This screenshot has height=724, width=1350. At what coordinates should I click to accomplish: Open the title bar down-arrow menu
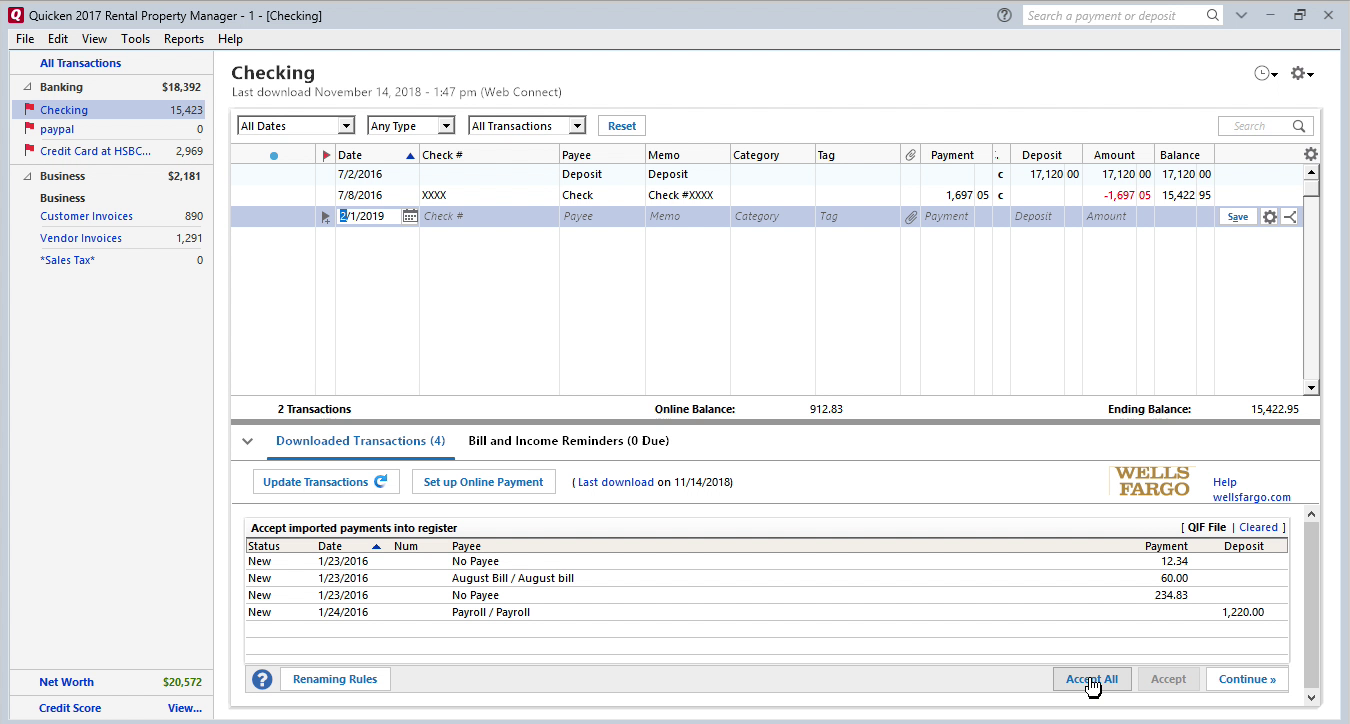tap(1241, 15)
